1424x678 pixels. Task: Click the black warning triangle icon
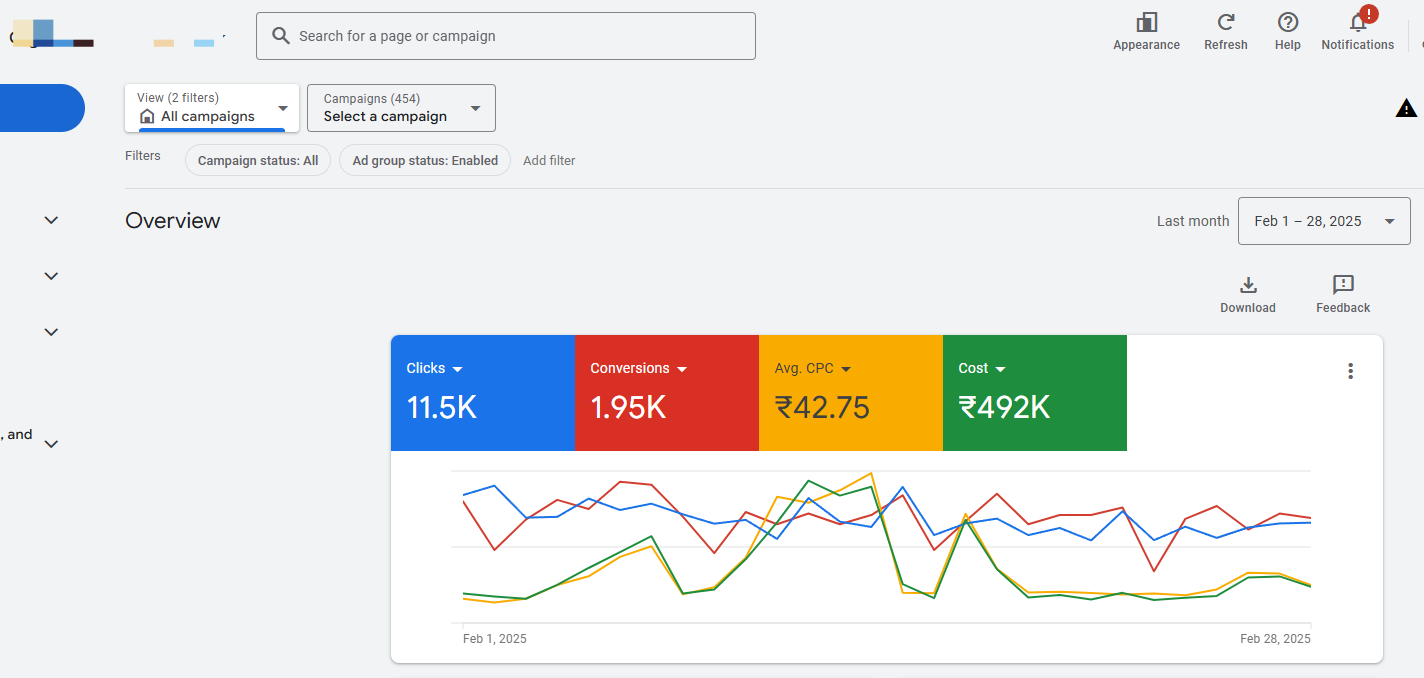coord(1406,108)
